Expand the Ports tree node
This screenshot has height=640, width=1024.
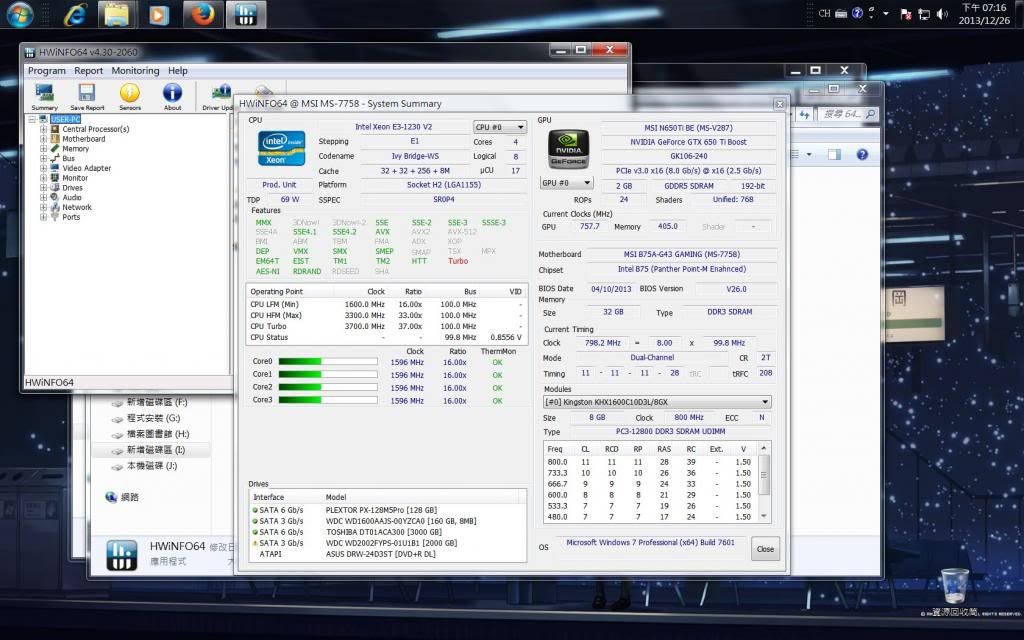click(x=43, y=217)
